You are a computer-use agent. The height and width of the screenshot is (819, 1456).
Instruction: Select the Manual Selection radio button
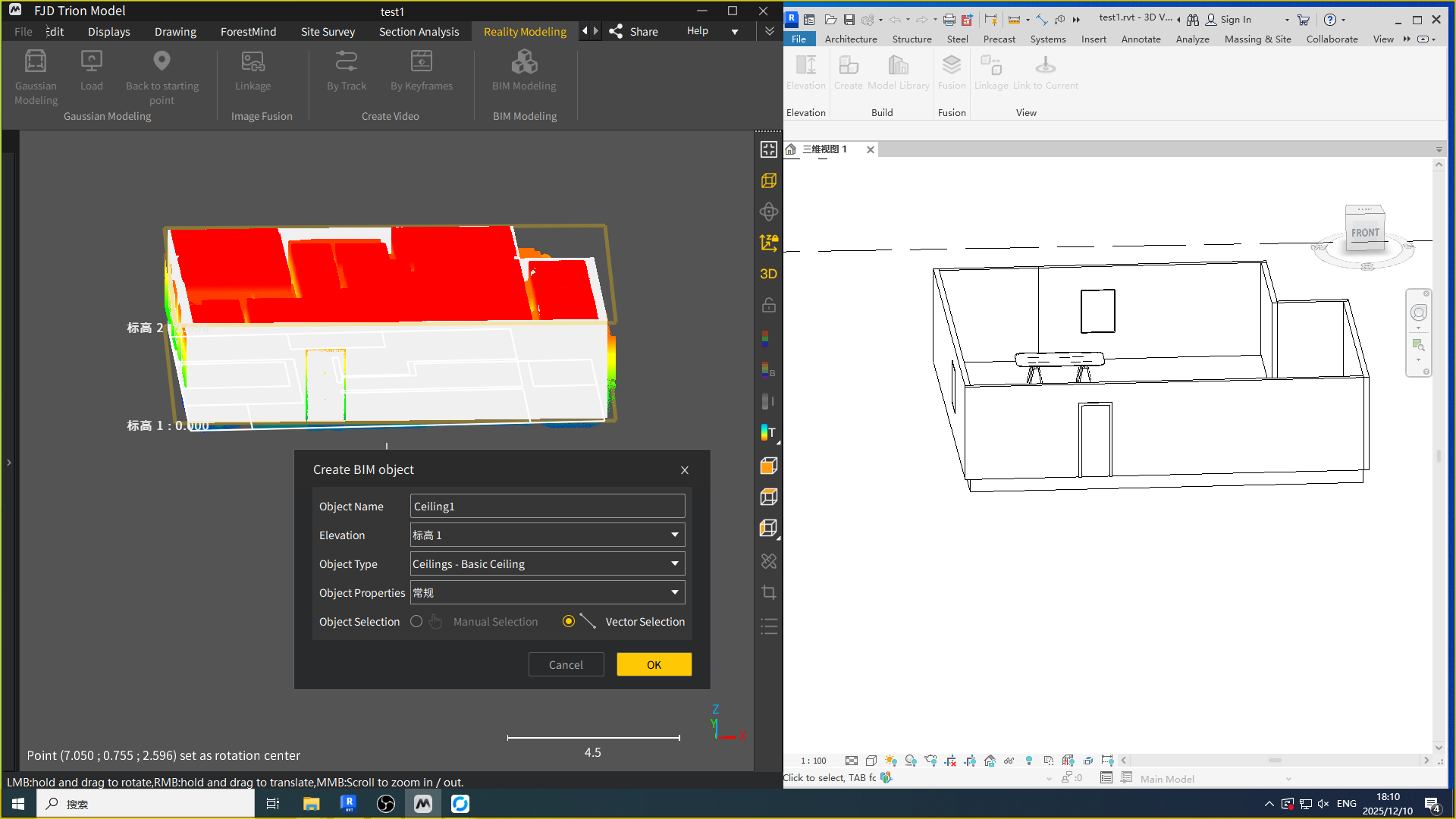coord(416,622)
